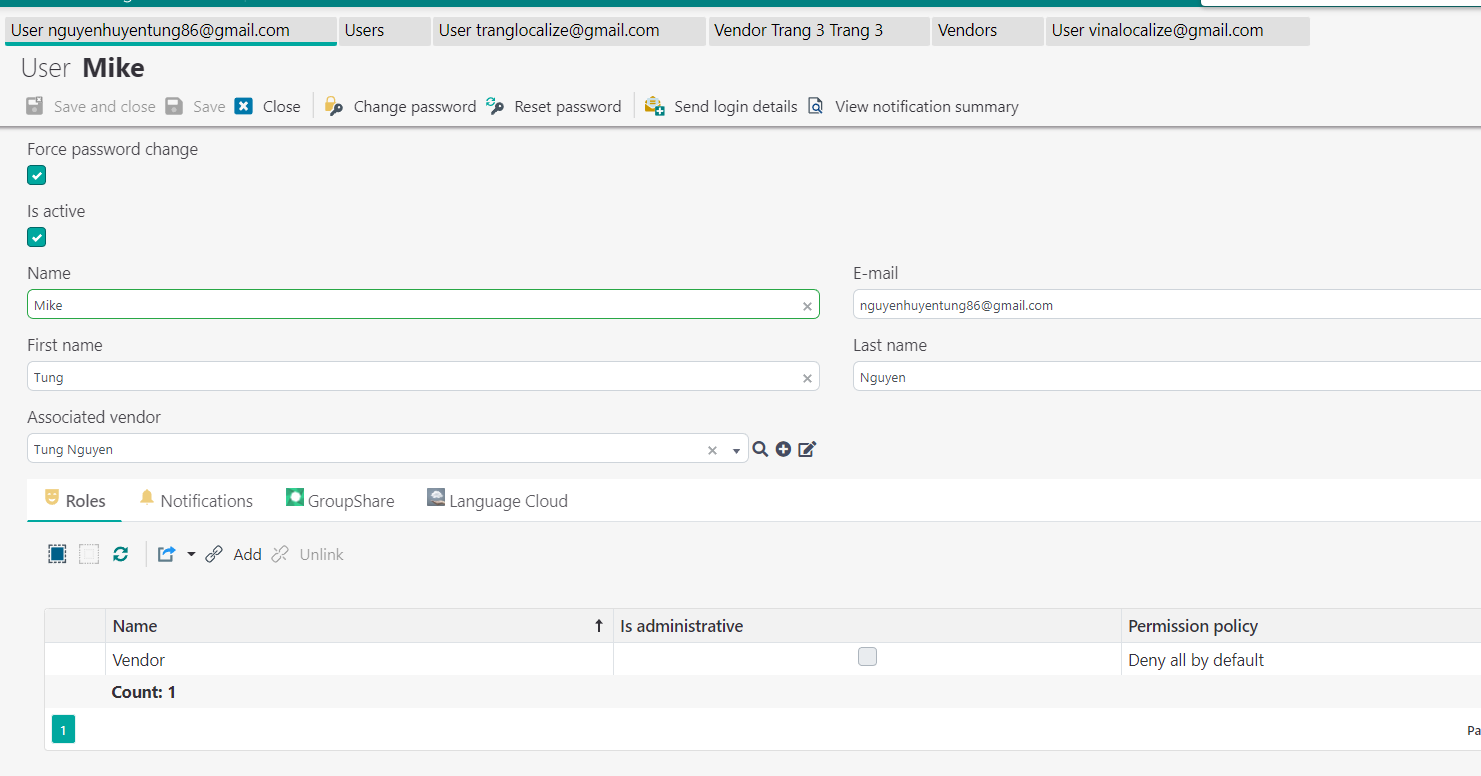The height and width of the screenshot is (776, 1481).
Task: Sort roles by Name column arrow
Action: (599, 626)
